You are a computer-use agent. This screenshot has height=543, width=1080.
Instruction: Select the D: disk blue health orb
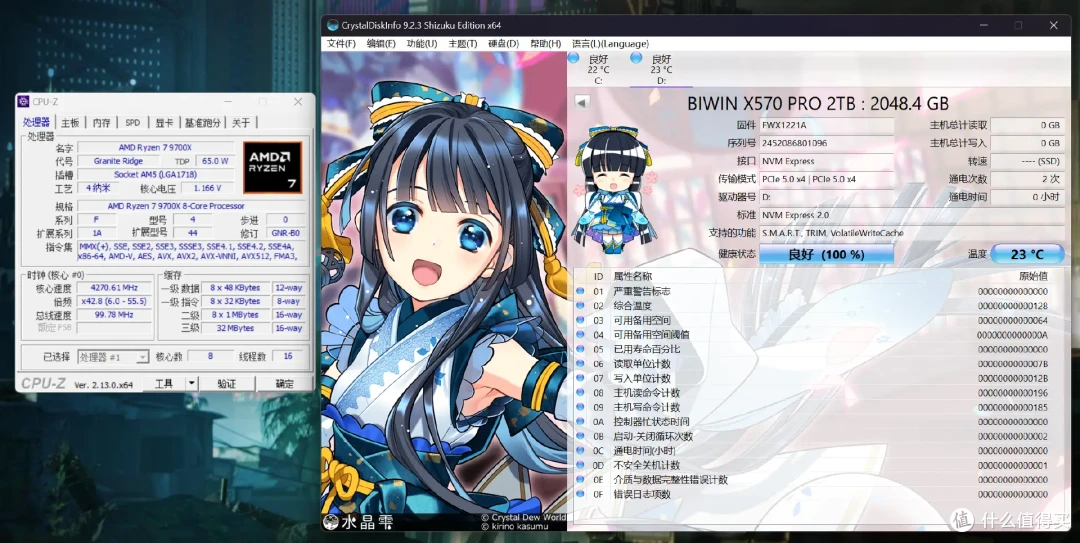point(636,58)
